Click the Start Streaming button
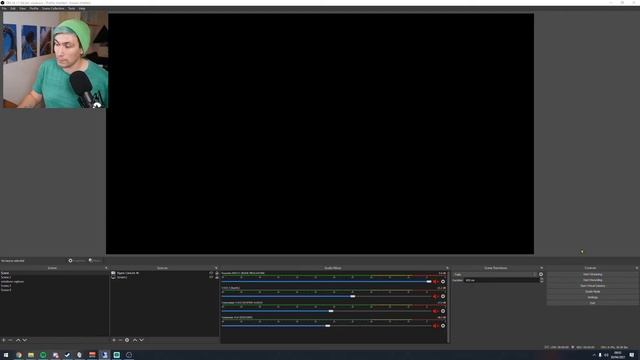Image resolution: width=640 pixels, height=360 pixels. click(593, 274)
